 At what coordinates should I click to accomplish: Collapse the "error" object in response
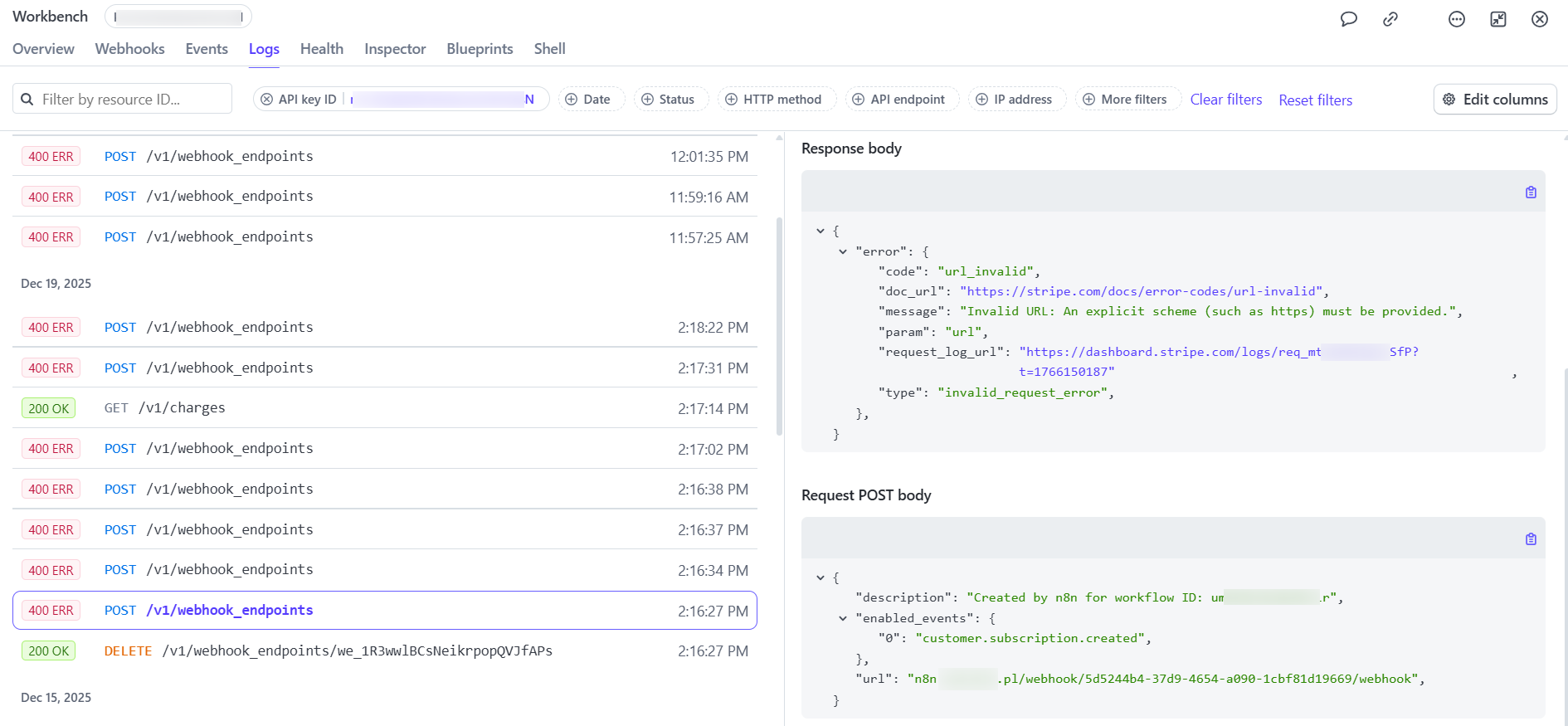click(843, 251)
